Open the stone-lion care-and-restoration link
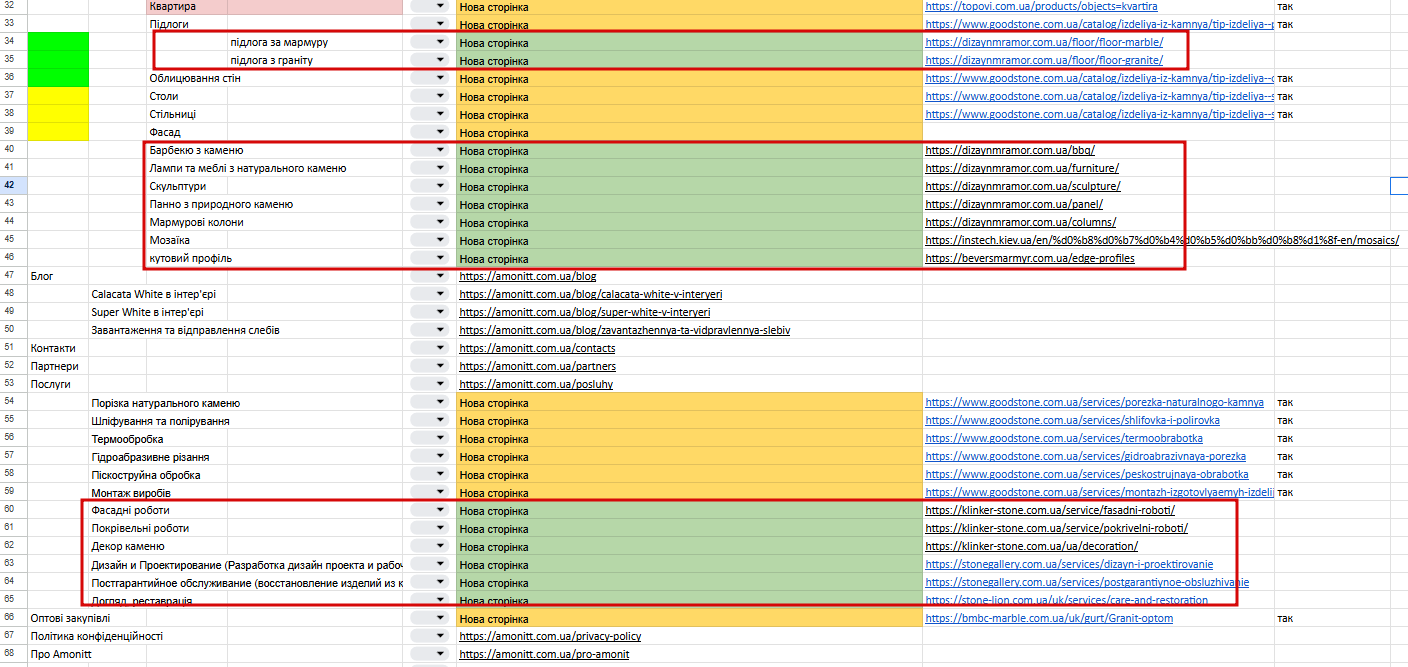1408x667 pixels. coord(1066,601)
